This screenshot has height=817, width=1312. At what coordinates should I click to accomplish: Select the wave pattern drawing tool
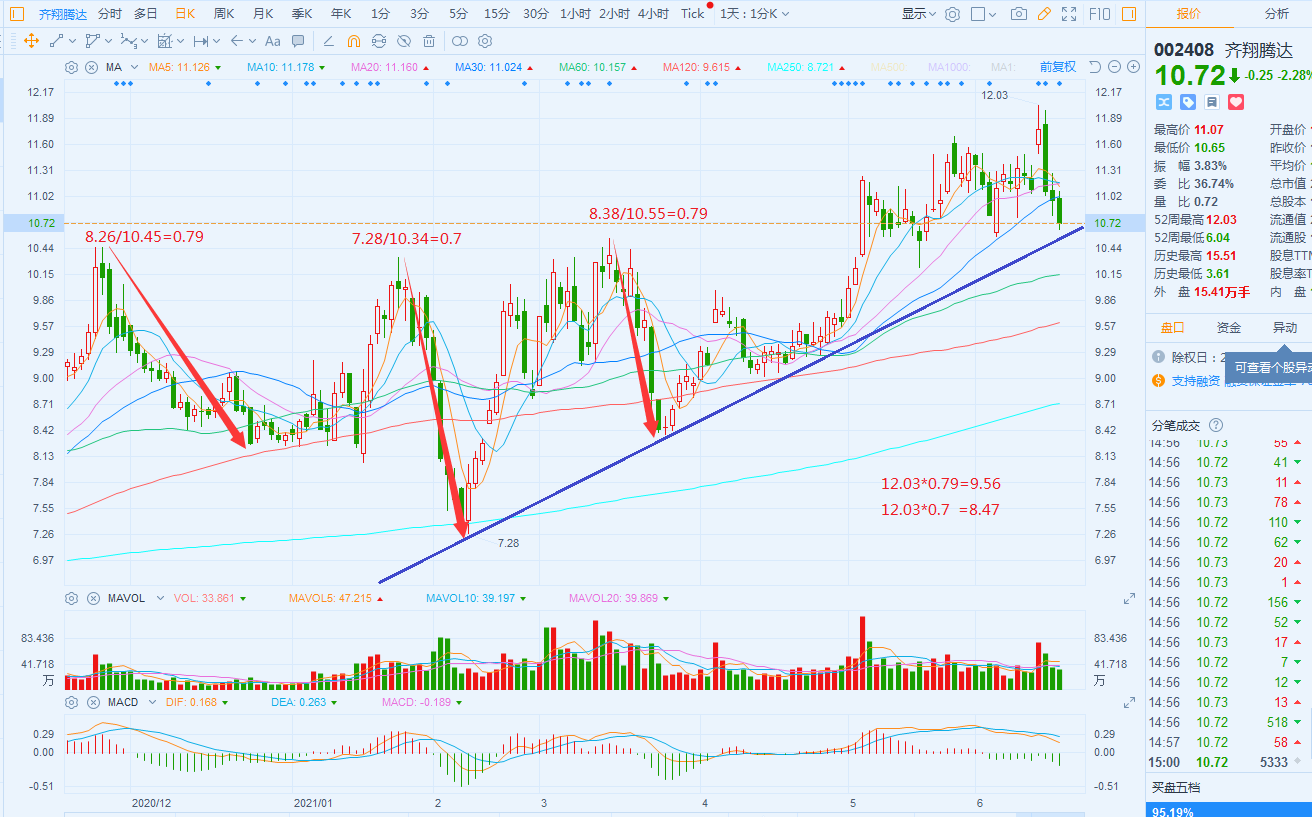coord(129,41)
